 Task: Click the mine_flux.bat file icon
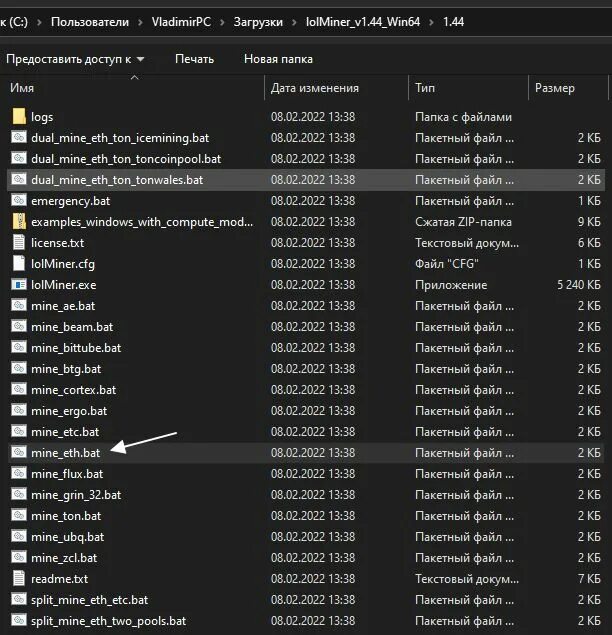[19, 473]
